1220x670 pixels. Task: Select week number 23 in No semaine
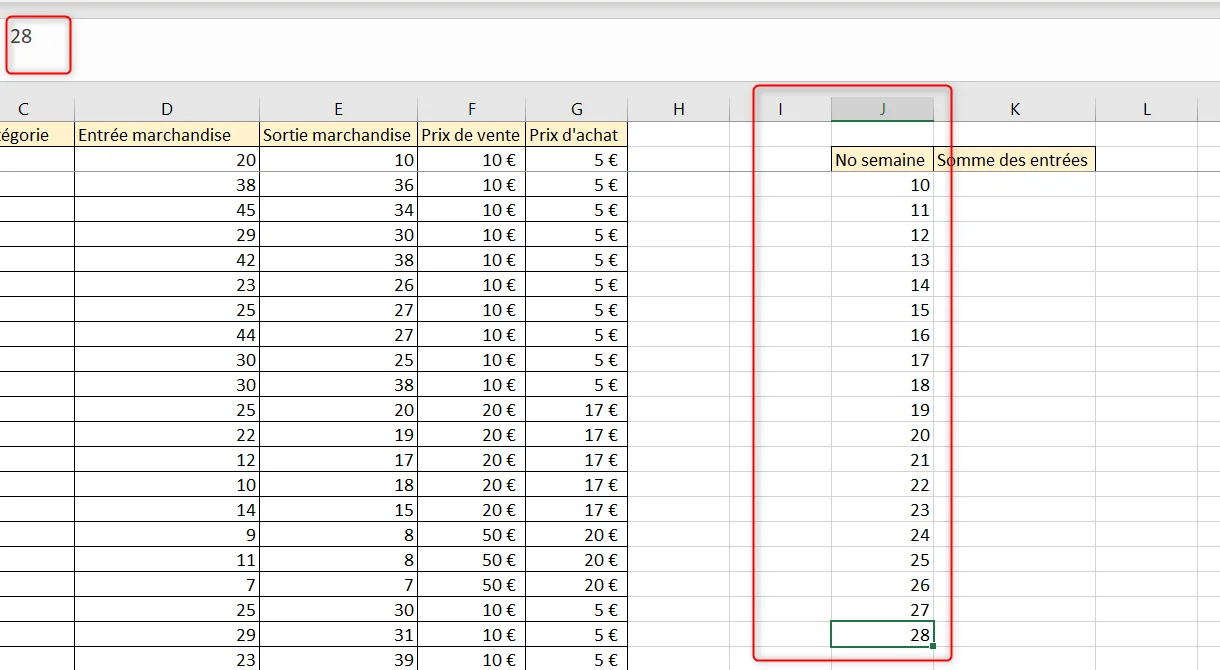pyautogui.click(x=882, y=510)
